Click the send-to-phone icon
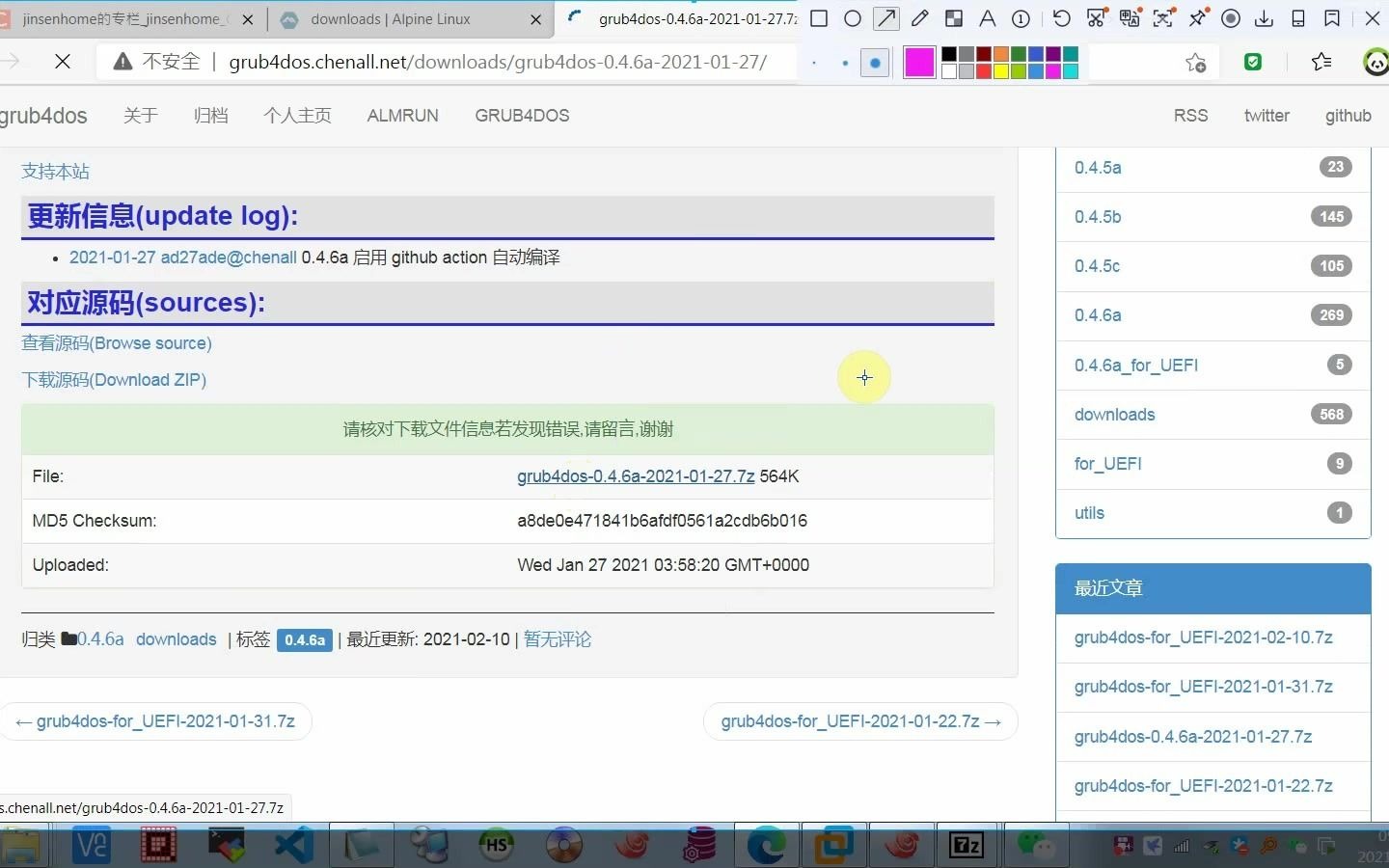The image size is (1389, 868). (x=1298, y=18)
